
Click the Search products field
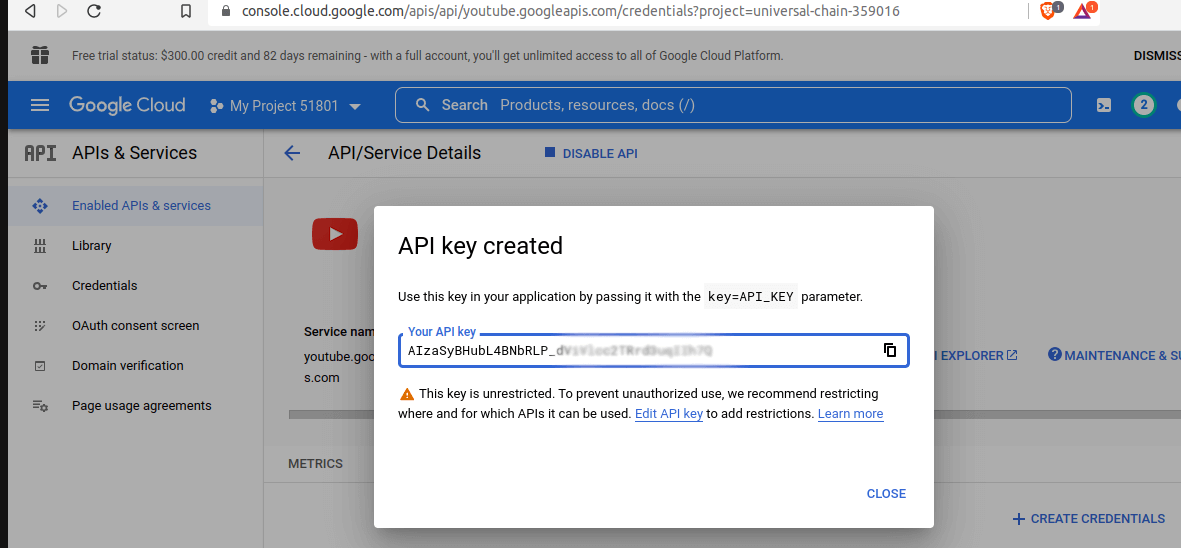tap(733, 105)
